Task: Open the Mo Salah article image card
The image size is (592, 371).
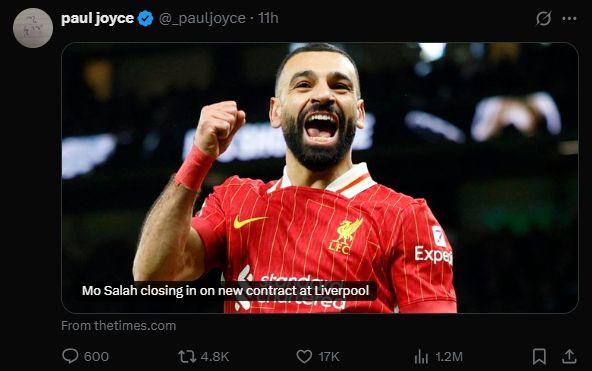Action: point(320,178)
